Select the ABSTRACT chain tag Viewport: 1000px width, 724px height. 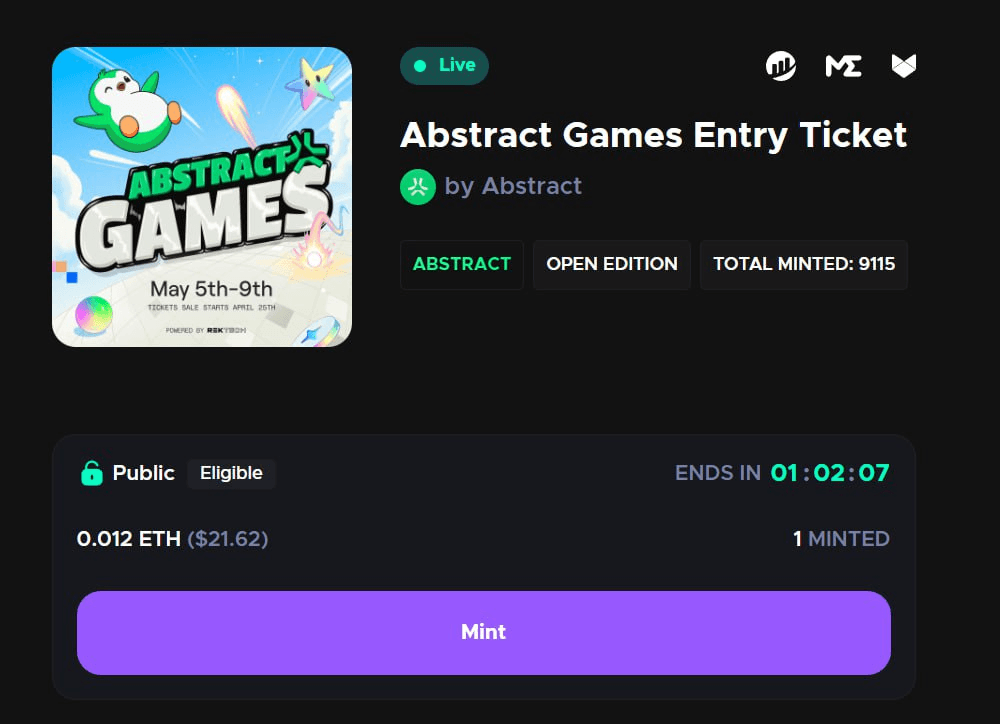point(462,264)
